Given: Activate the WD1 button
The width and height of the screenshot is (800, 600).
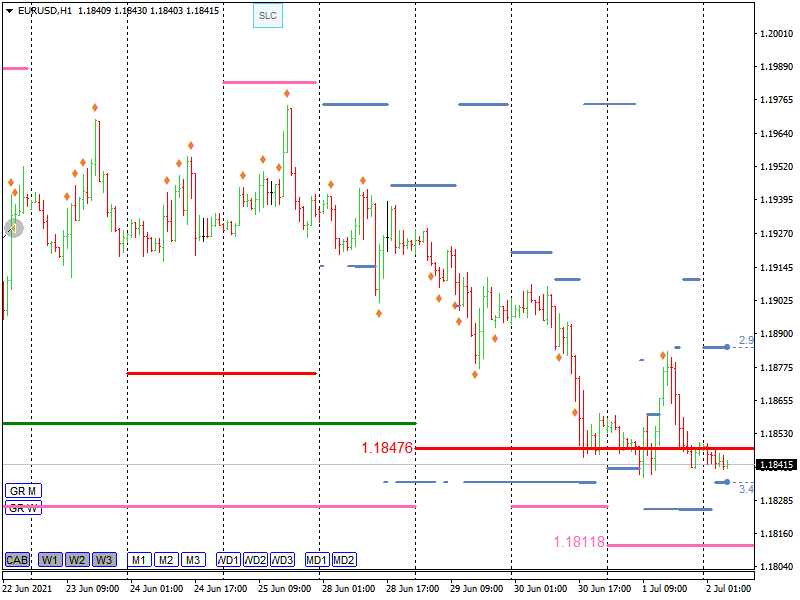Looking at the screenshot, I should click(229, 560).
